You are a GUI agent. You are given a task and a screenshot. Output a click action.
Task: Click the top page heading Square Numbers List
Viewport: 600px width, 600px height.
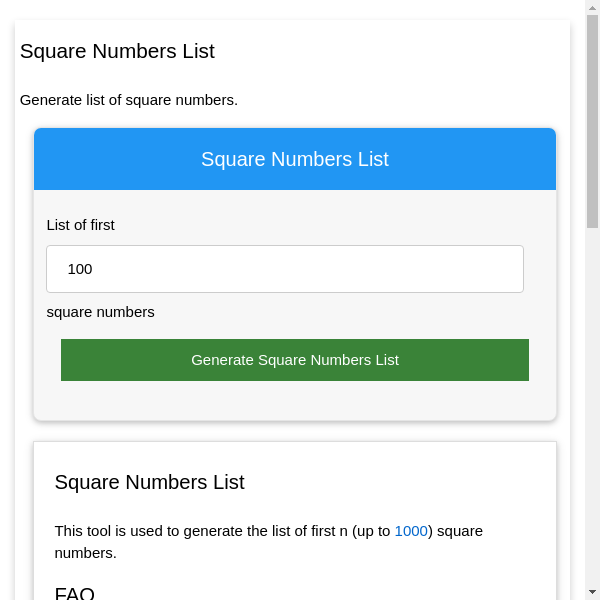(117, 51)
